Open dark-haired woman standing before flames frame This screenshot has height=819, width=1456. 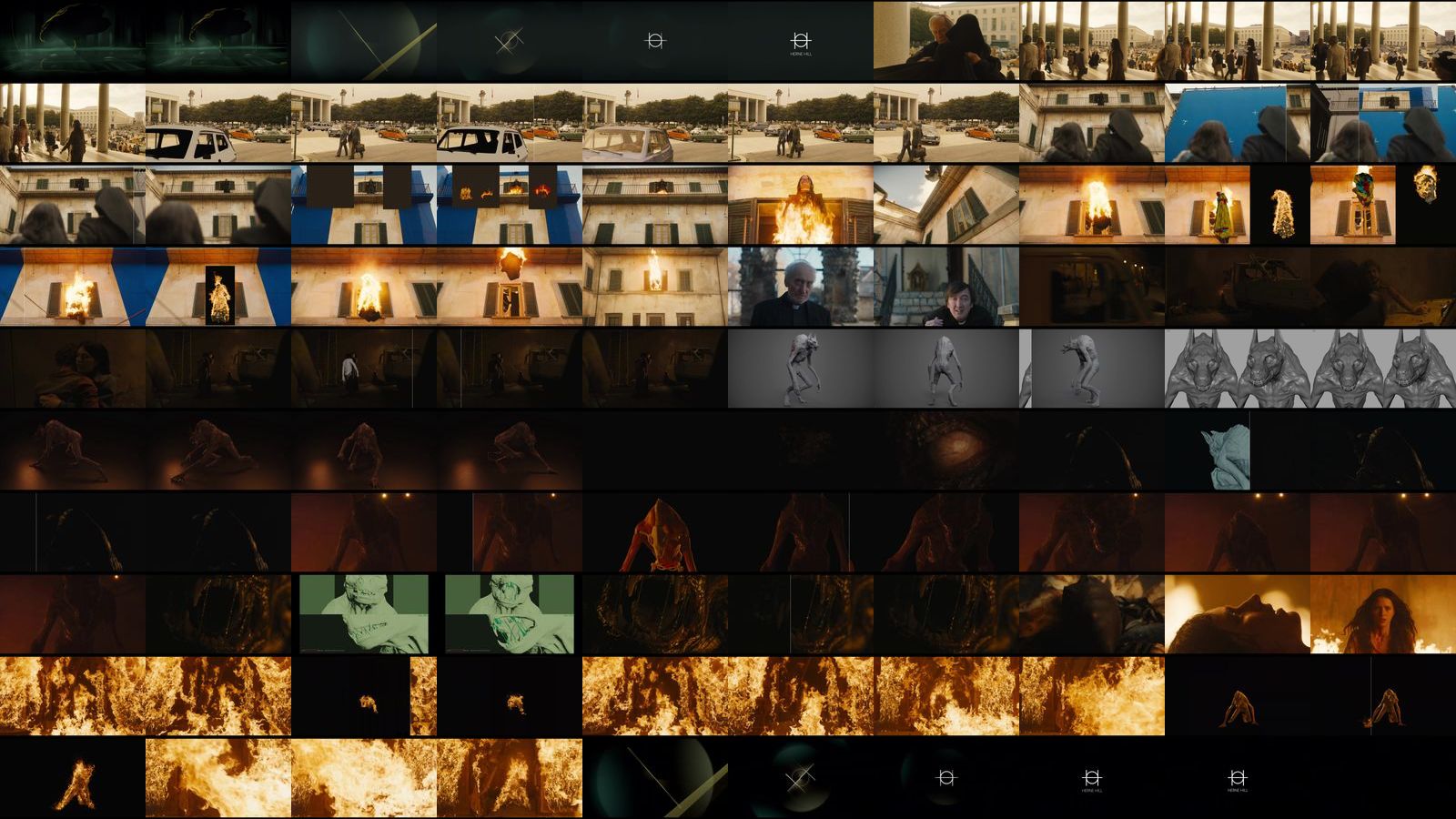(x=1383, y=614)
